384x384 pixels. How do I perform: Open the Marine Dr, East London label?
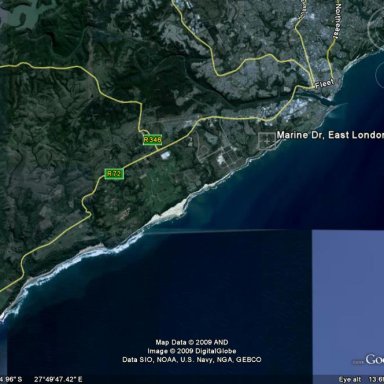[x=330, y=135]
